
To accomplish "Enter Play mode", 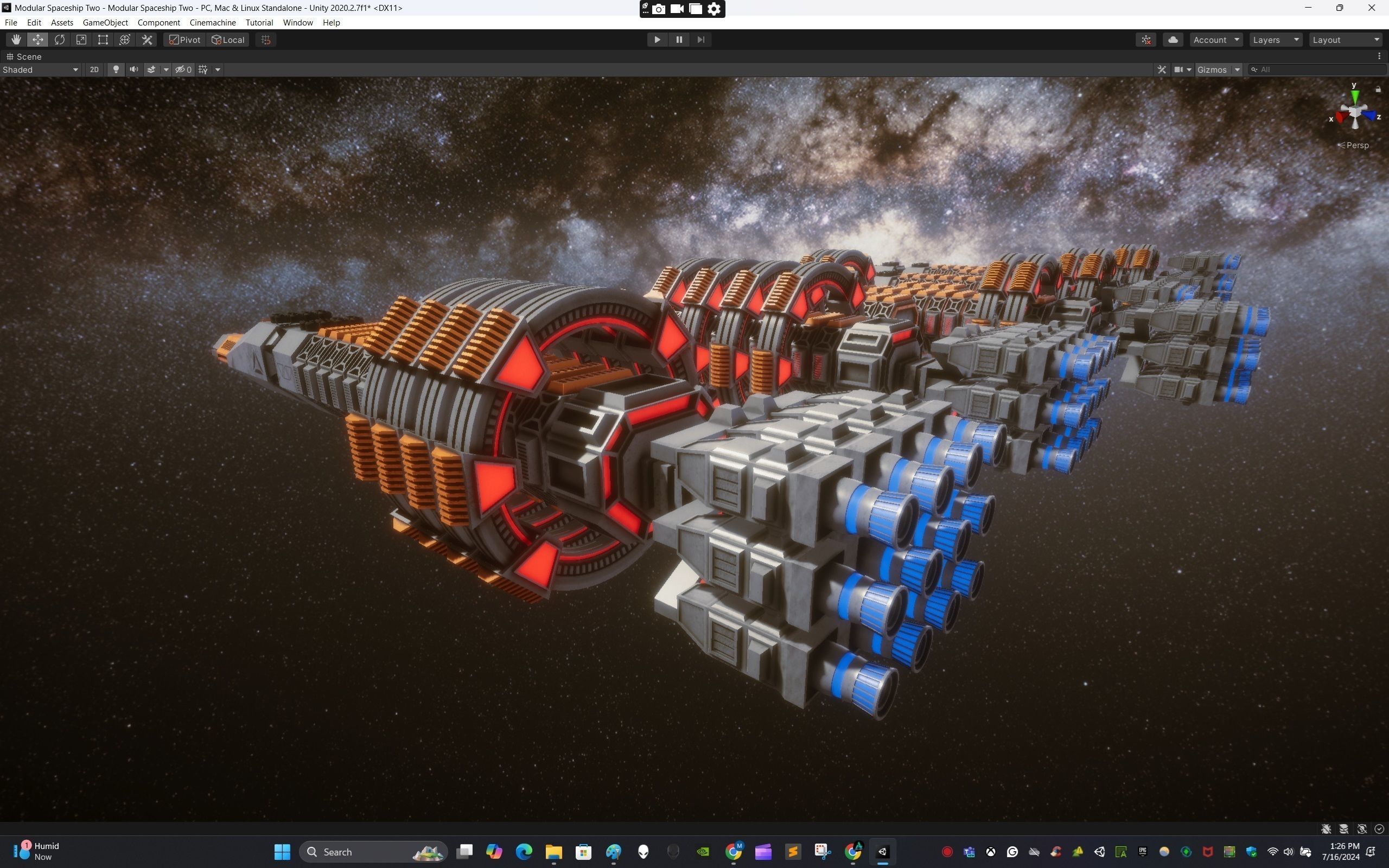I will (657, 40).
